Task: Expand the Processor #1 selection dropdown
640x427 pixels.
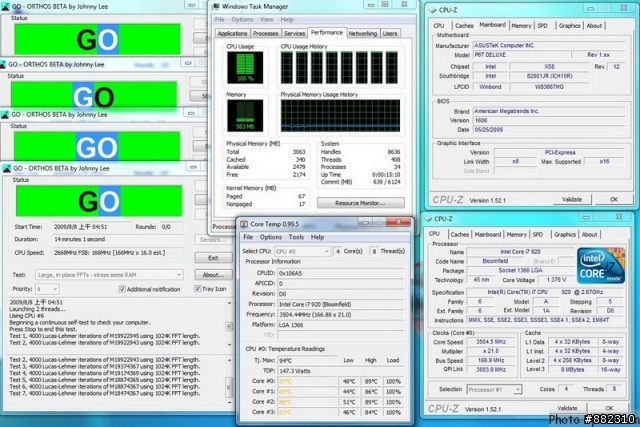Action: click(494, 389)
